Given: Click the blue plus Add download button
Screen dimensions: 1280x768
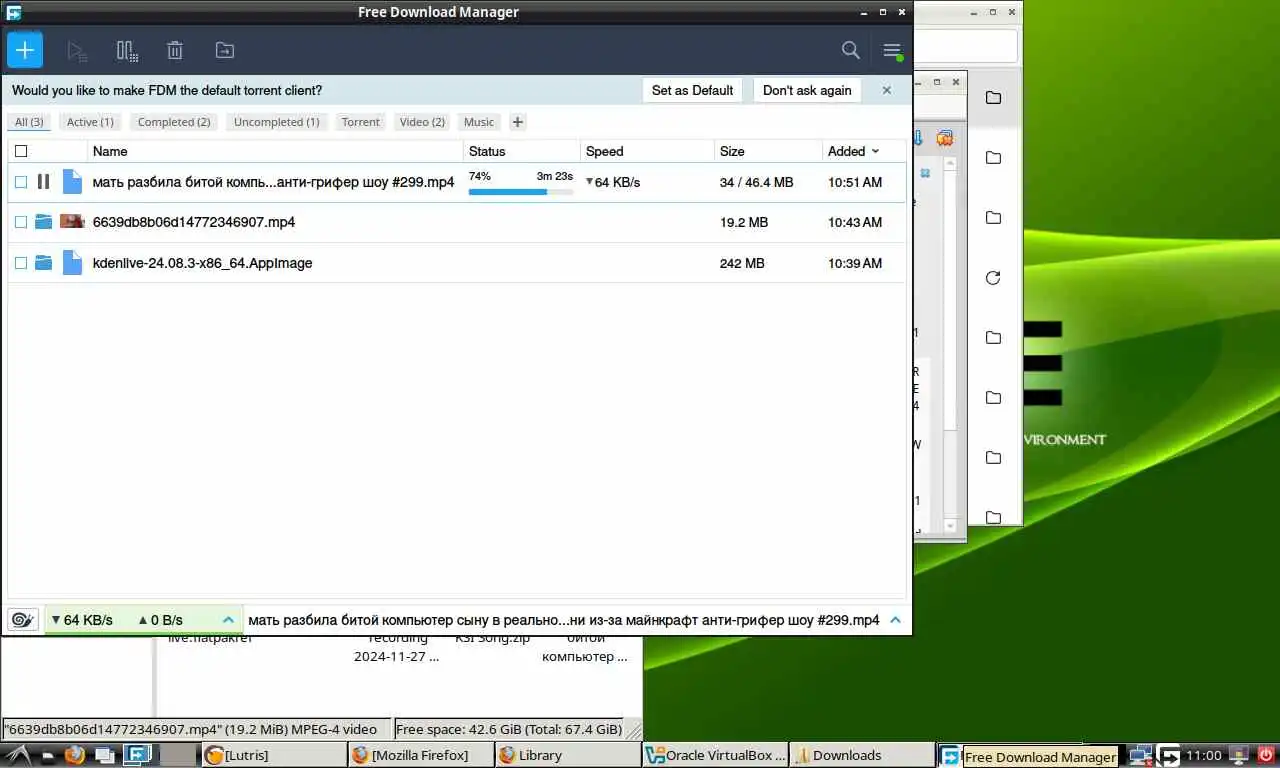Looking at the screenshot, I should click(x=25, y=50).
